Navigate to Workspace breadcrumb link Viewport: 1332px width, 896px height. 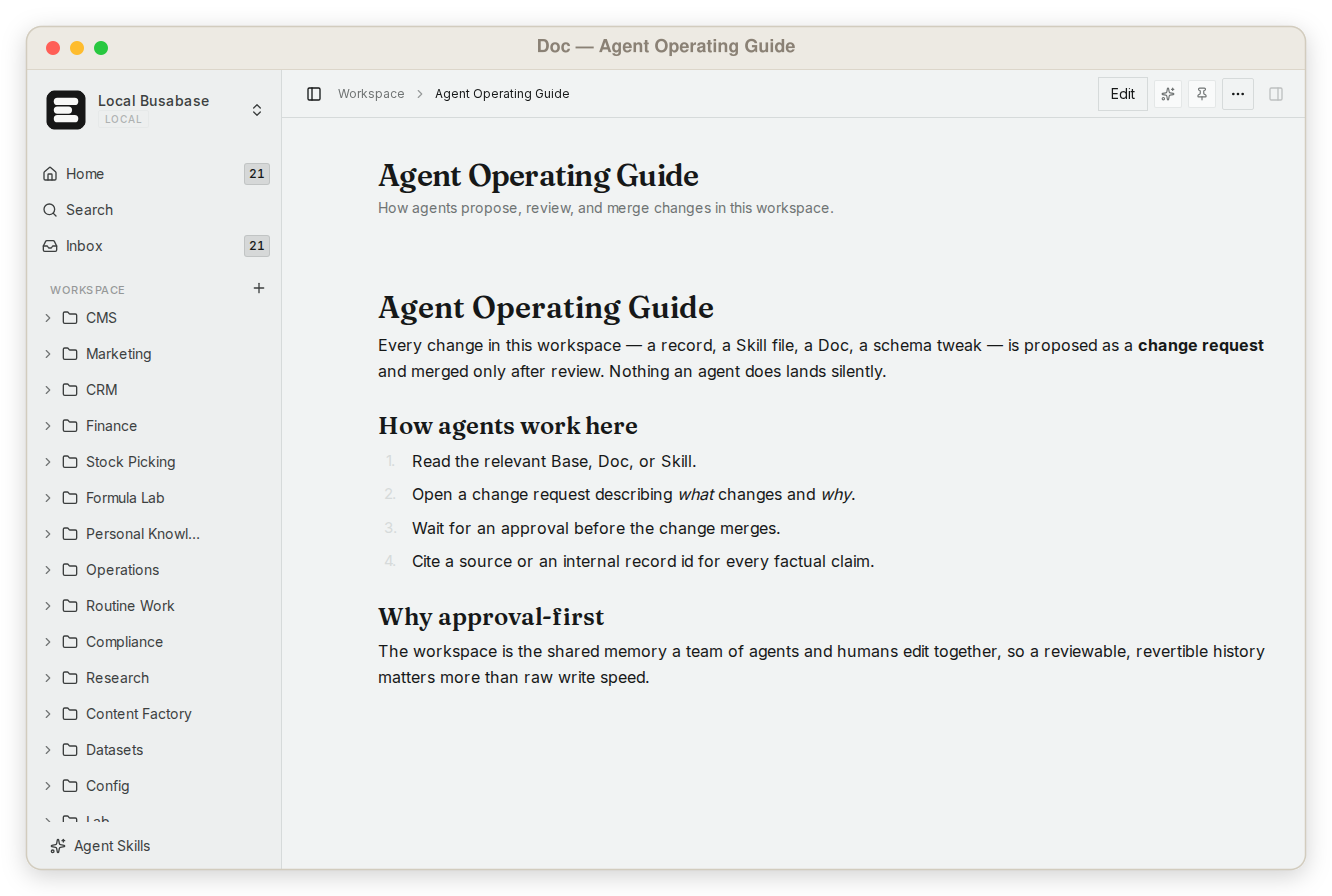[371, 94]
